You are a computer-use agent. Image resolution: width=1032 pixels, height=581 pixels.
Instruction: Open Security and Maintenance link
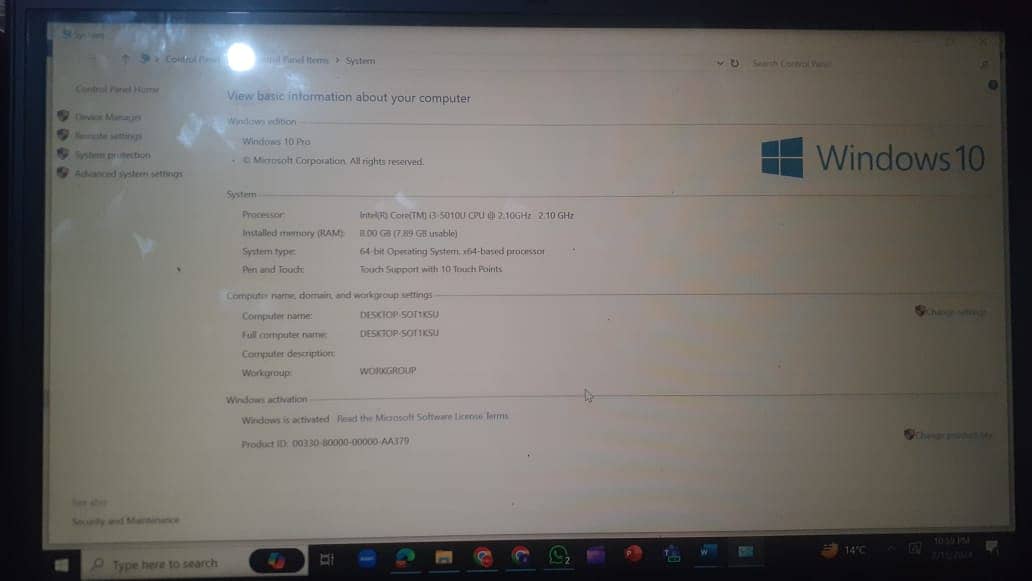point(126,520)
